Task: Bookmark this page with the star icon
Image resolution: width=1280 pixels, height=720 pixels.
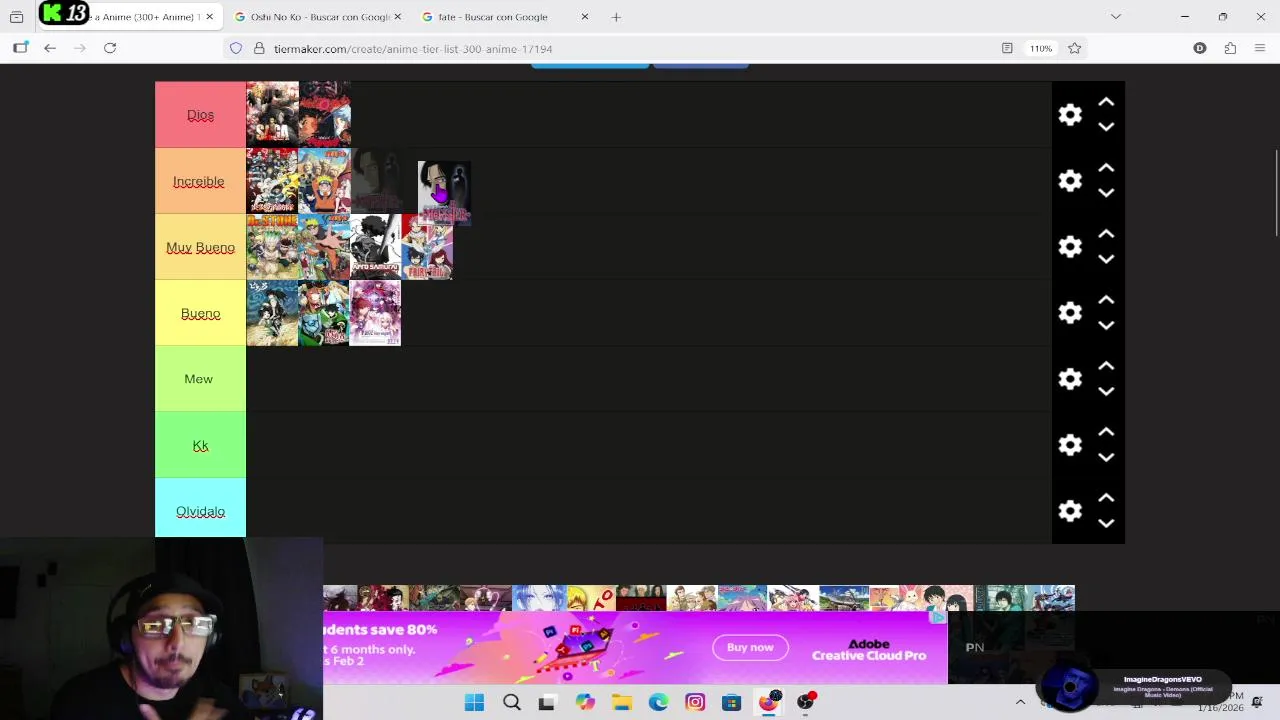Action: (x=1074, y=48)
